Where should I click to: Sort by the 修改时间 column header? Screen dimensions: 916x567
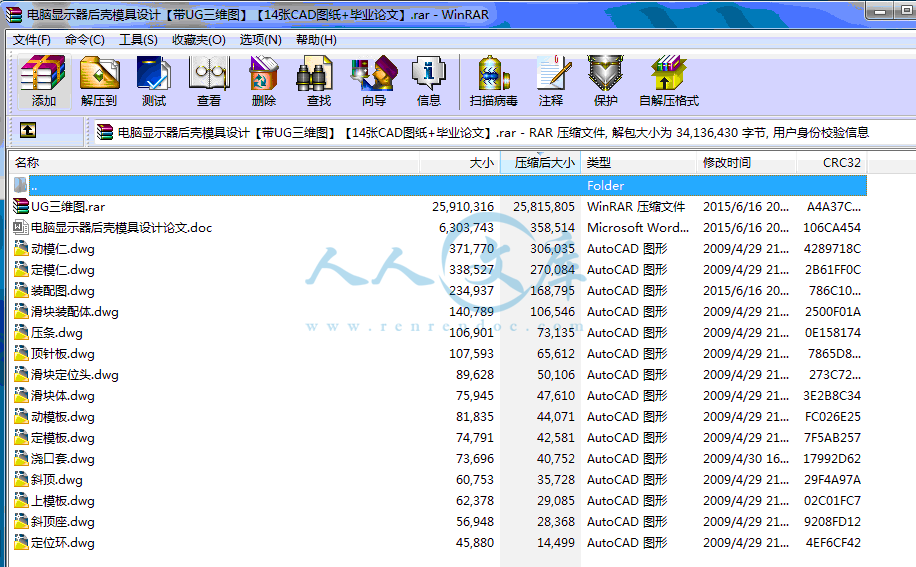pos(747,162)
